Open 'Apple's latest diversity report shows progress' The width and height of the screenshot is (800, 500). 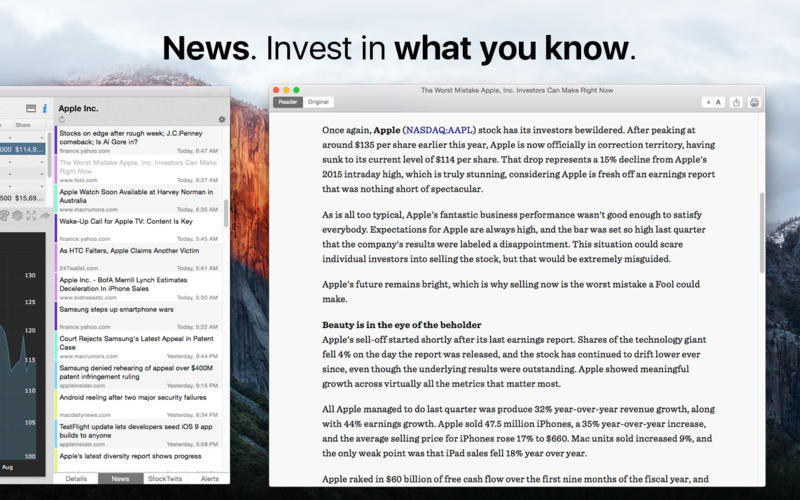(138, 460)
